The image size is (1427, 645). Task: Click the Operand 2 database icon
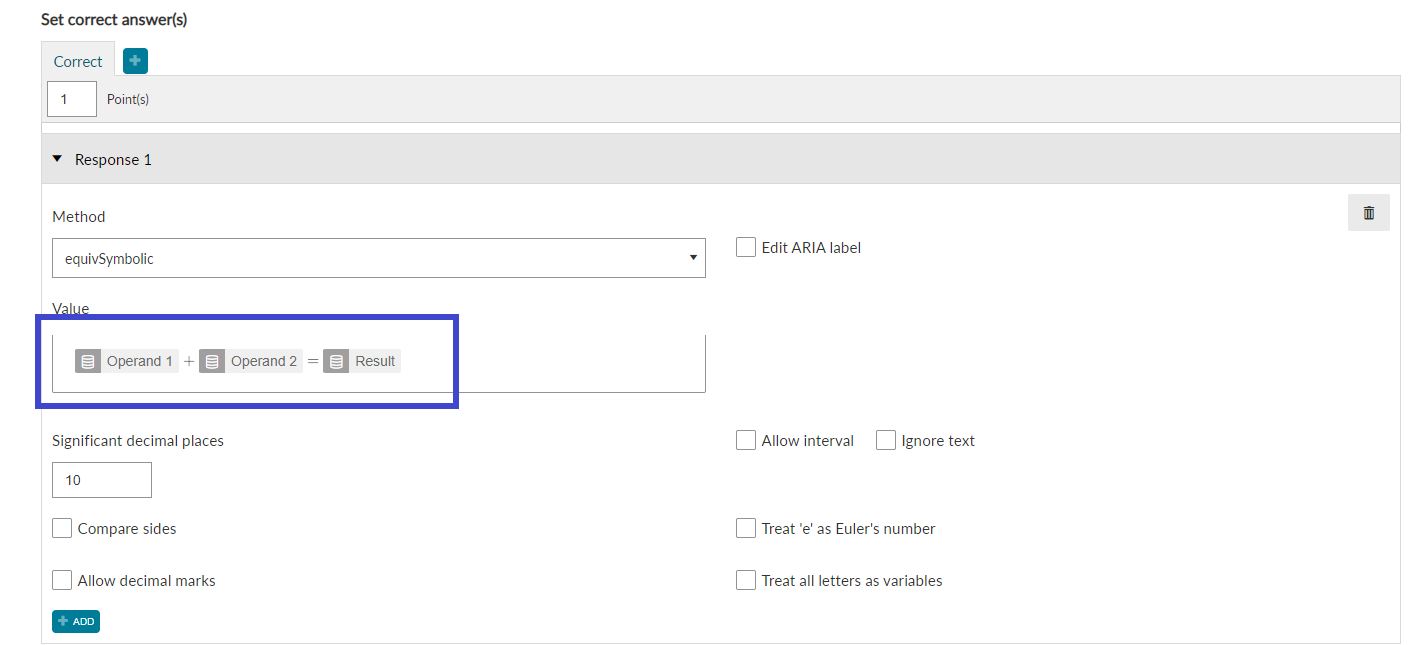pyautogui.click(x=212, y=361)
